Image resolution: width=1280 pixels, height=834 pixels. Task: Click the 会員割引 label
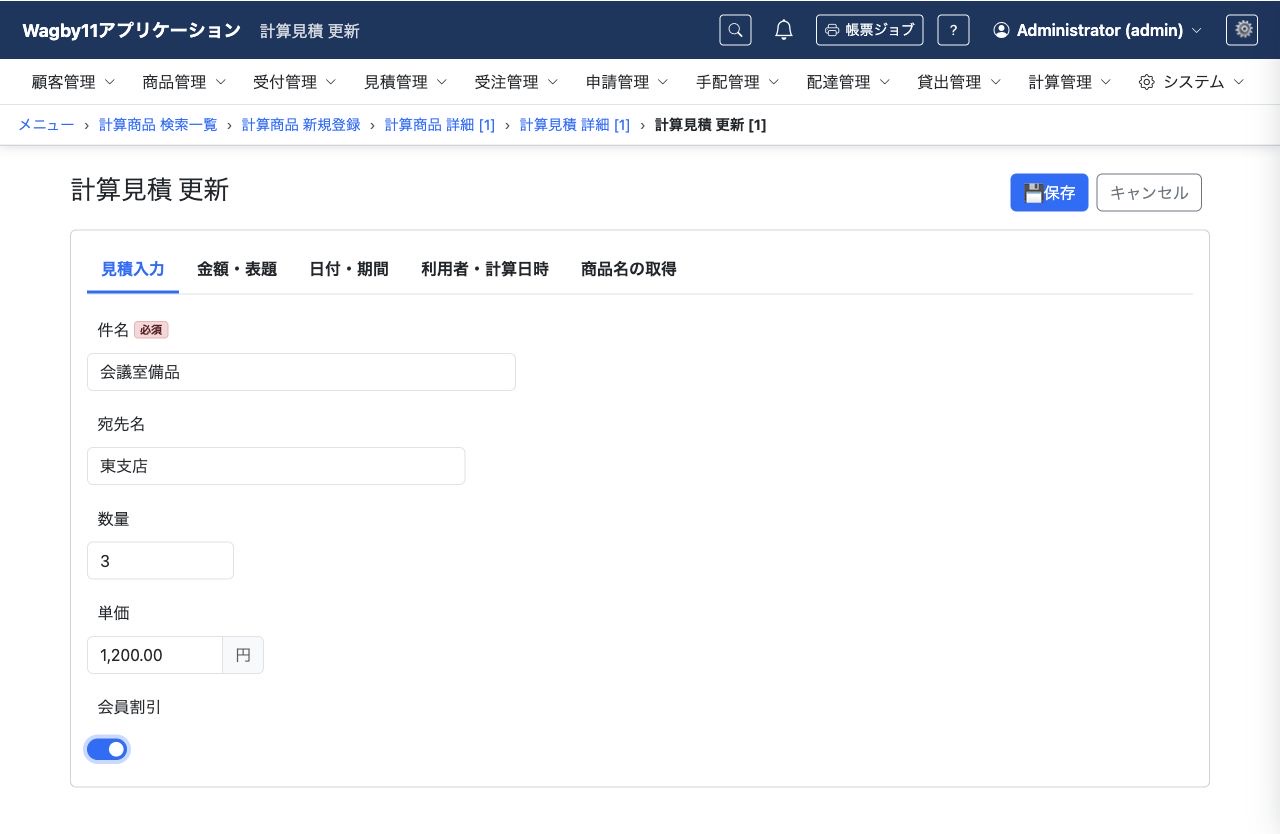click(129, 707)
